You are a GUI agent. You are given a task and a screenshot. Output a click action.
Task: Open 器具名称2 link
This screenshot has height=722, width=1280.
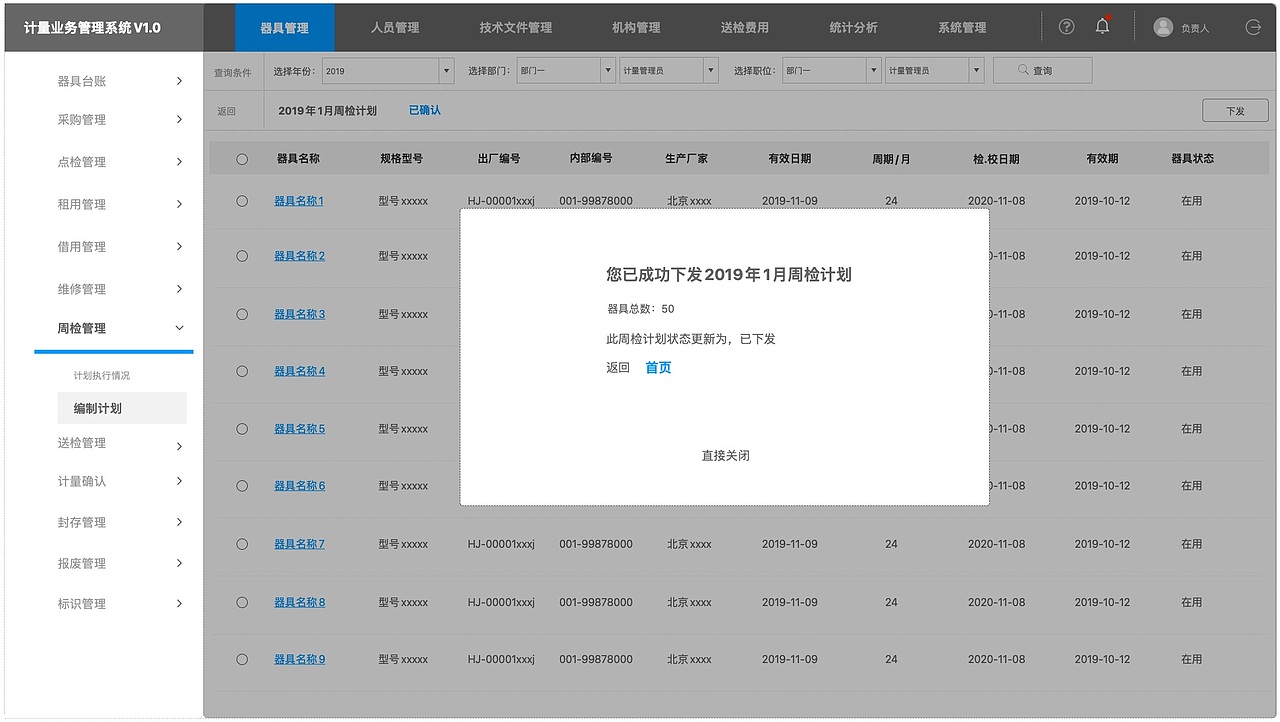tap(299, 256)
